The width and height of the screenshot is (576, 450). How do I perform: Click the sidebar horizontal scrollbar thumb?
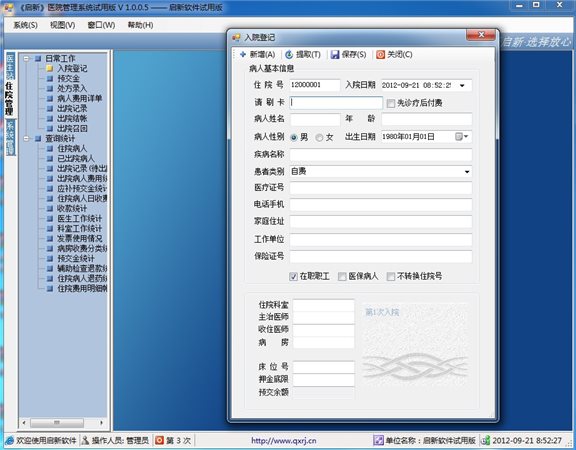pos(57,422)
